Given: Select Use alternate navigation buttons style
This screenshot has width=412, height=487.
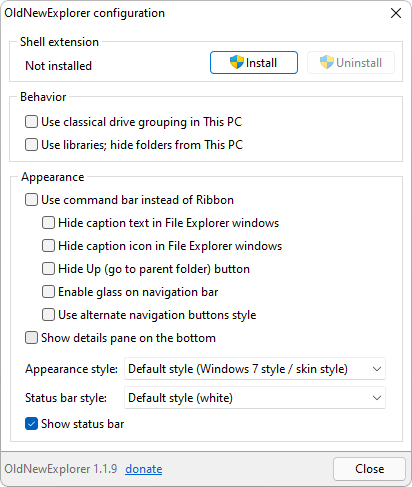Looking at the screenshot, I should pyautogui.click(x=48, y=315).
